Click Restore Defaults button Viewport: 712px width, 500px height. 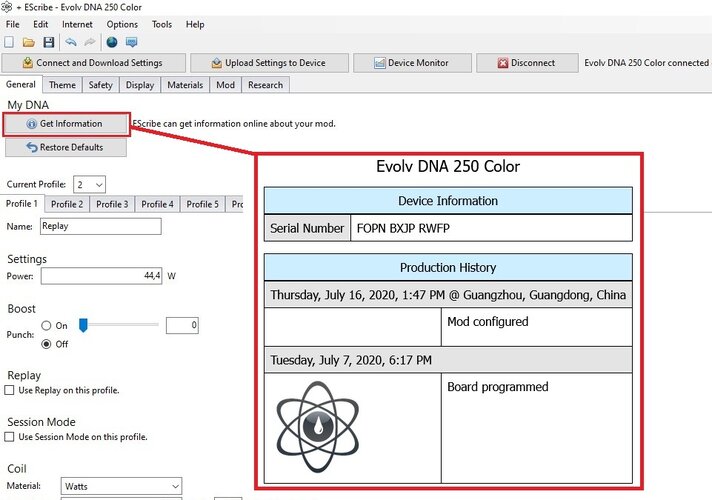coord(66,147)
